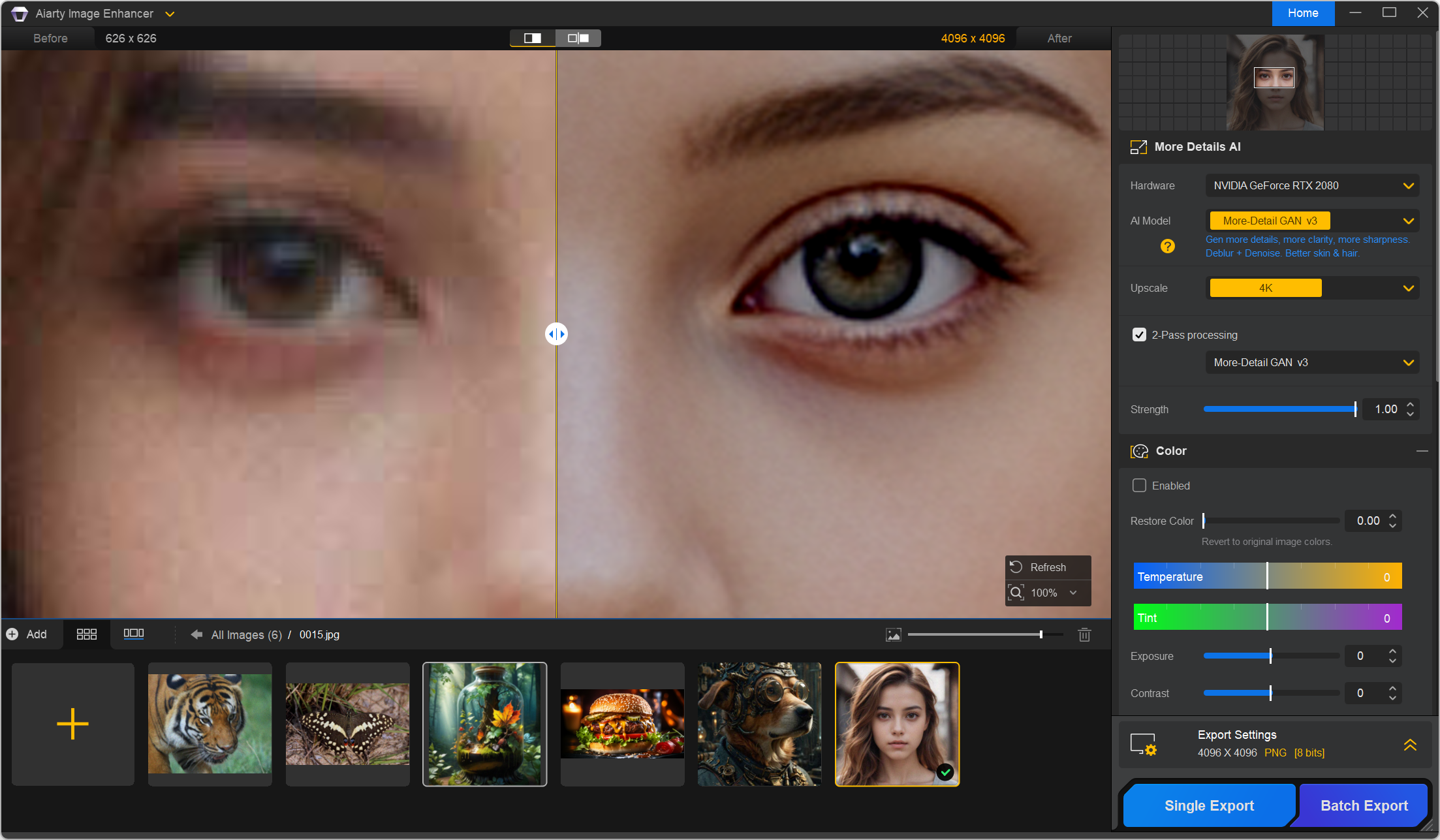This screenshot has width=1440, height=840.
Task: Click the Single Export button
Action: pos(1209,805)
